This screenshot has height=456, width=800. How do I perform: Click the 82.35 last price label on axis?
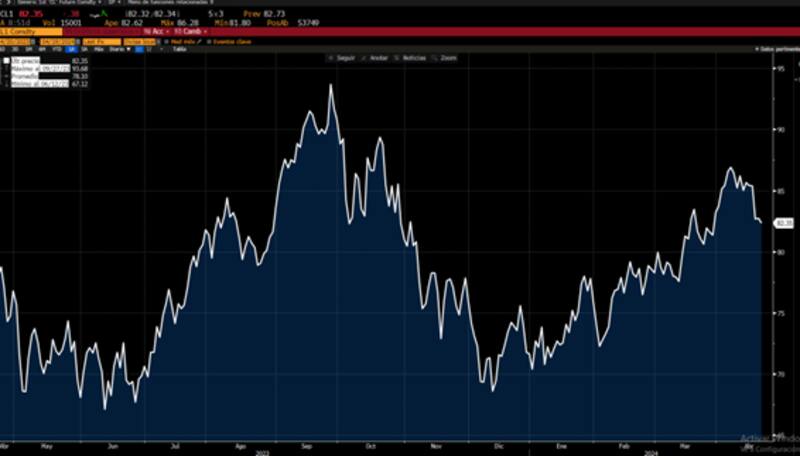tap(783, 223)
